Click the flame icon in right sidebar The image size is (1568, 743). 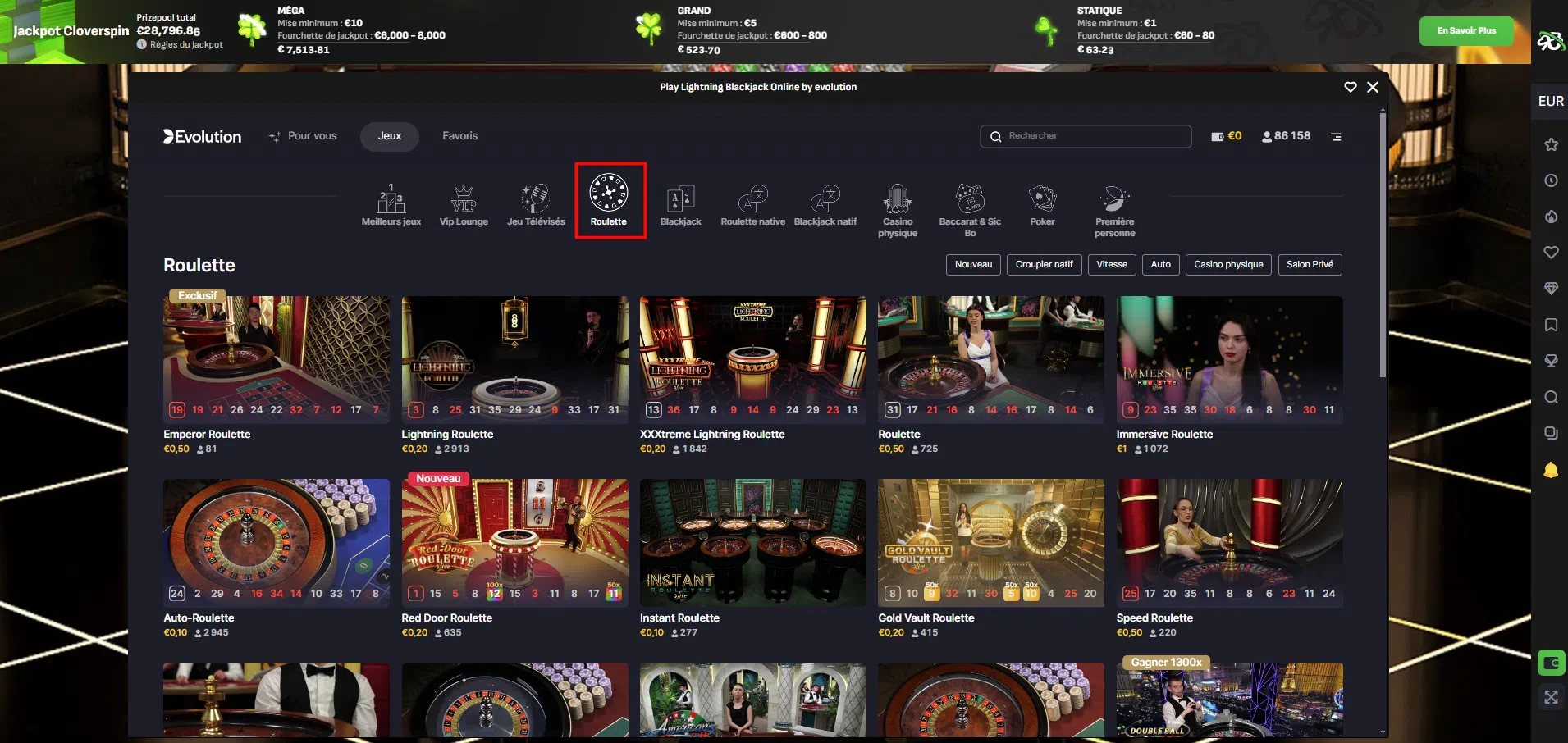[1551, 217]
